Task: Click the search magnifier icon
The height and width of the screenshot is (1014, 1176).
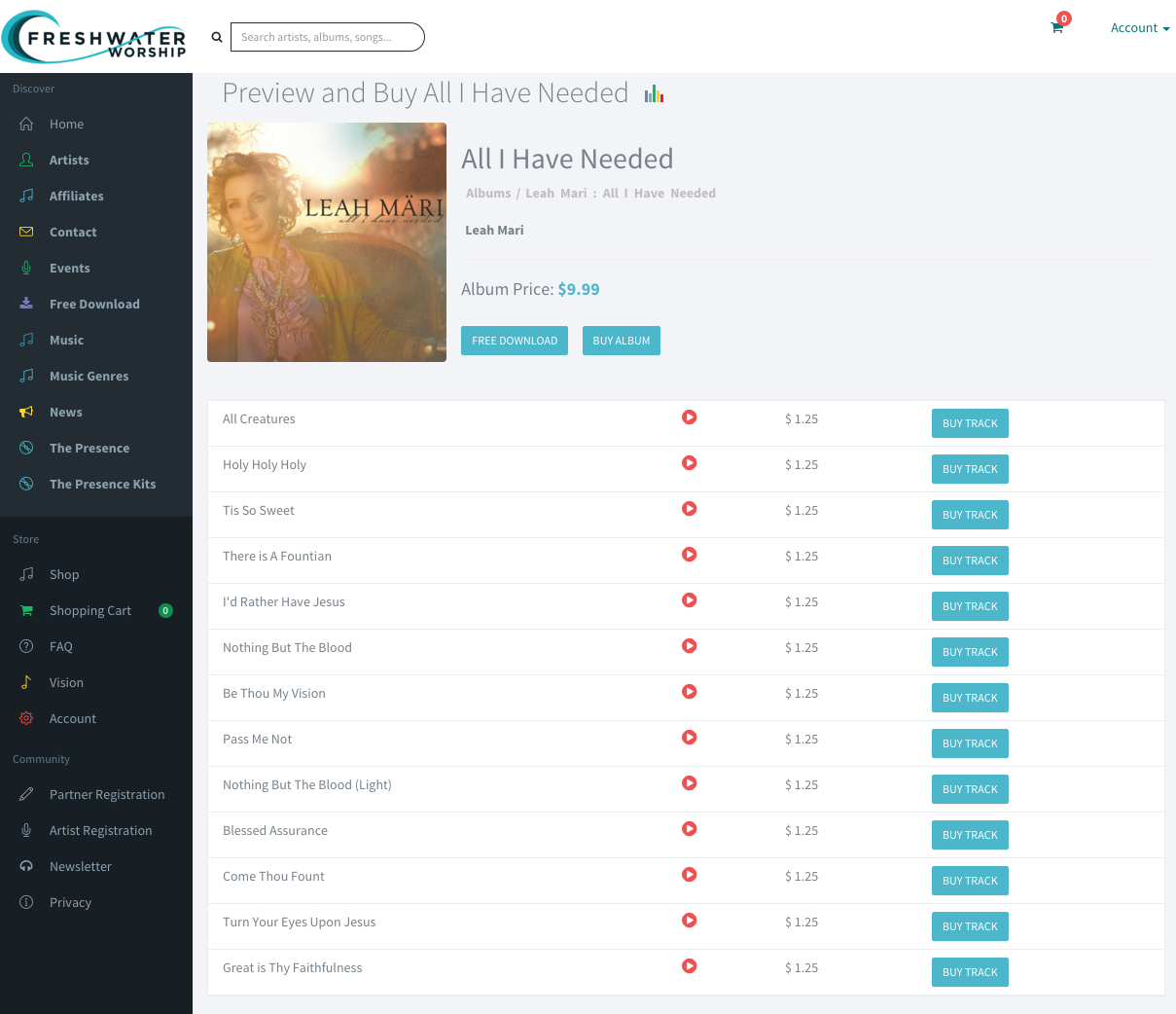Action: [217, 37]
